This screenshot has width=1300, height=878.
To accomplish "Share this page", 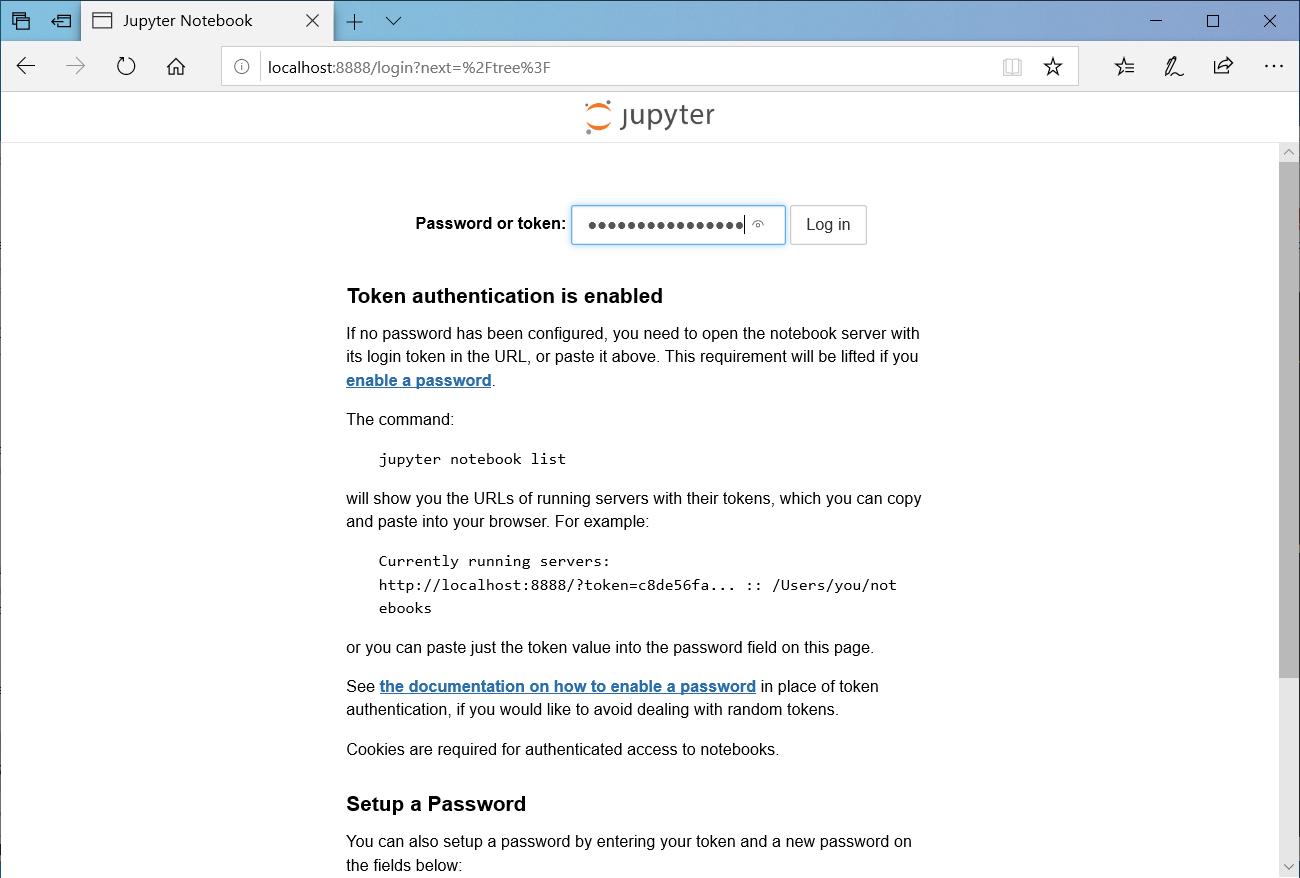I will click(1223, 67).
